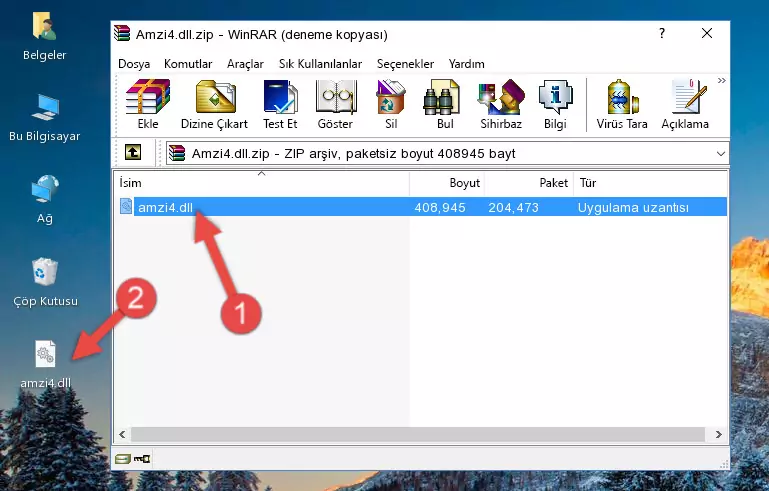Viewport: 769px width, 491px height.
Task: Click the Uygulama uzantısı type cell
Action: [x=633, y=207]
